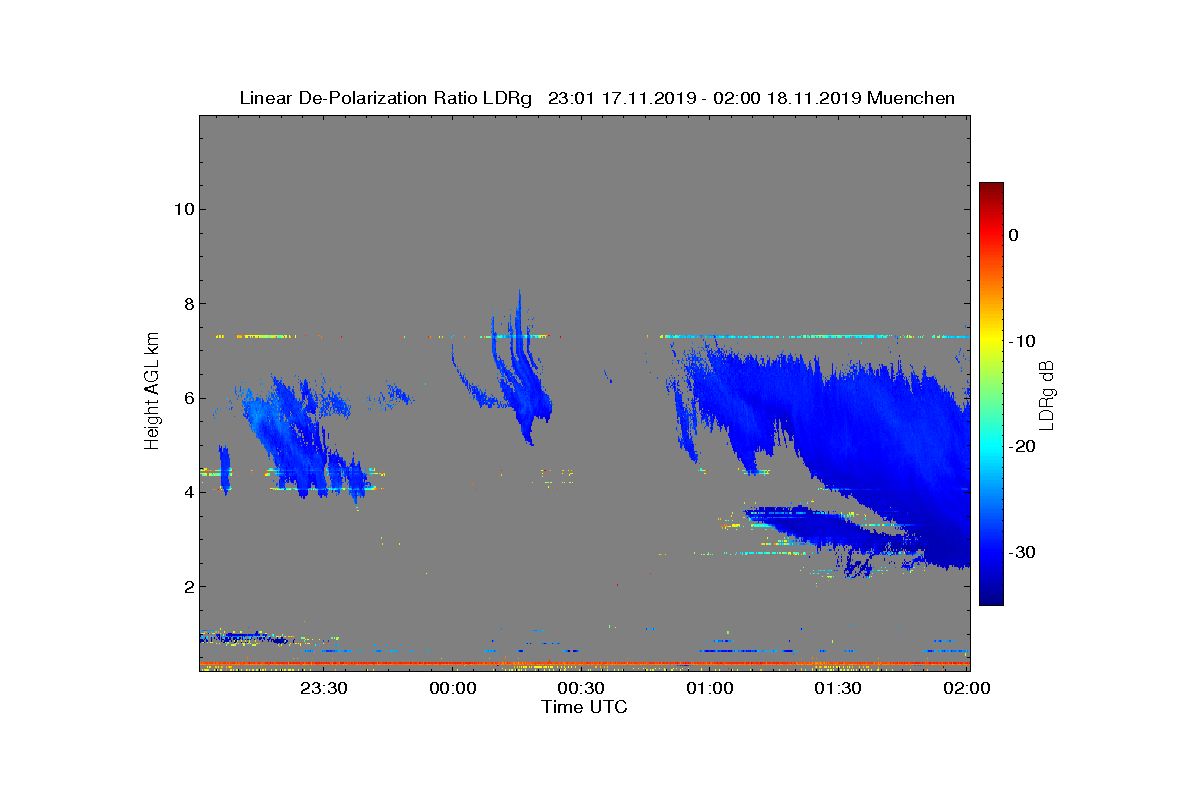Screen dimensions: 1200x800
Task: Click the colorbar label '-30'
Action: coord(1021,552)
